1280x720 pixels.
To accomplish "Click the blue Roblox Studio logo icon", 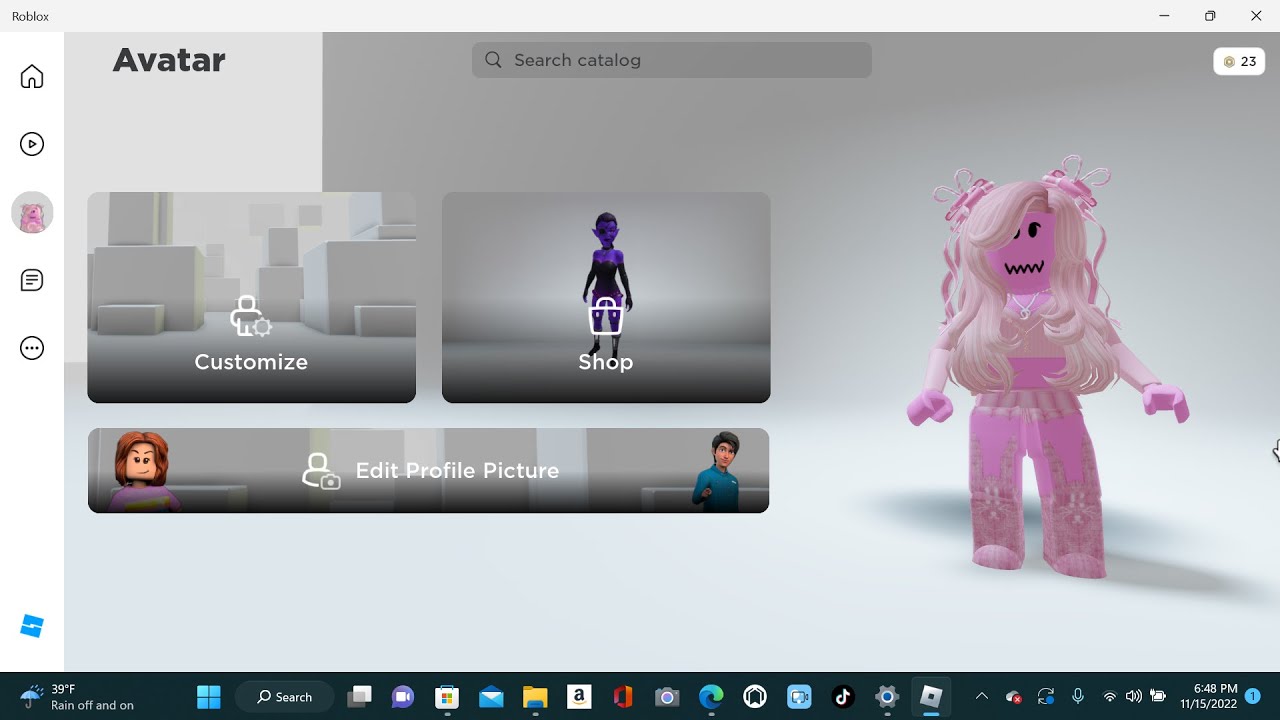I will click(x=32, y=626).
